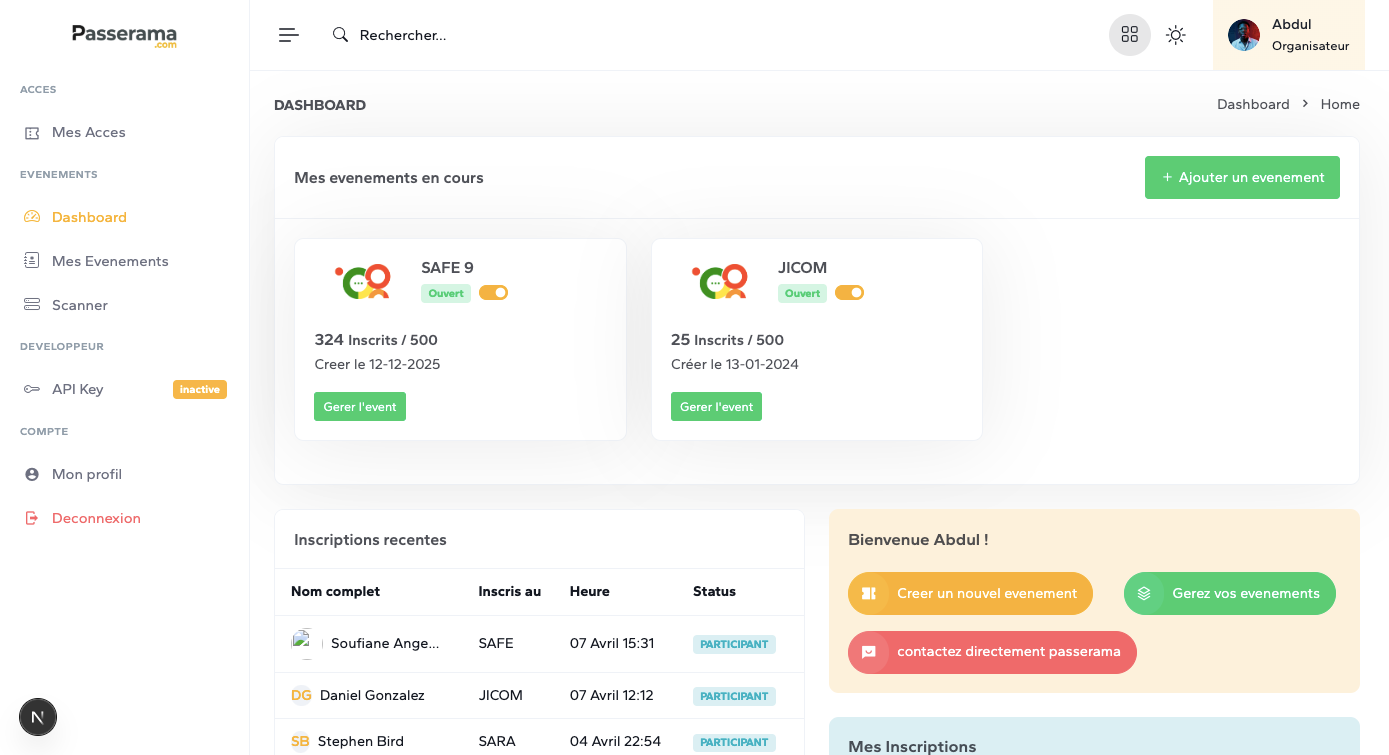Click the SB initials avatar
Screen dimensions: 1389x755
point(300,741)
